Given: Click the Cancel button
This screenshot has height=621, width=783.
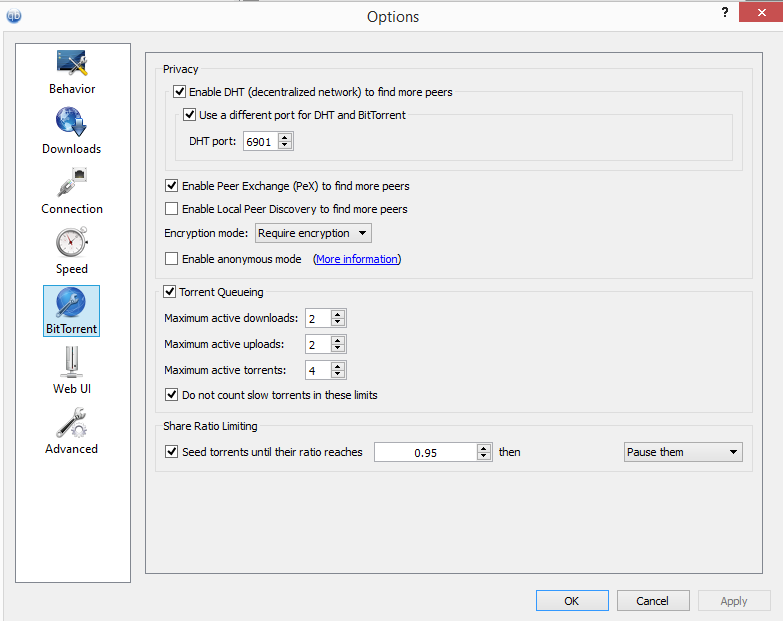Looking at the screenshot, I should click(653, 601).
